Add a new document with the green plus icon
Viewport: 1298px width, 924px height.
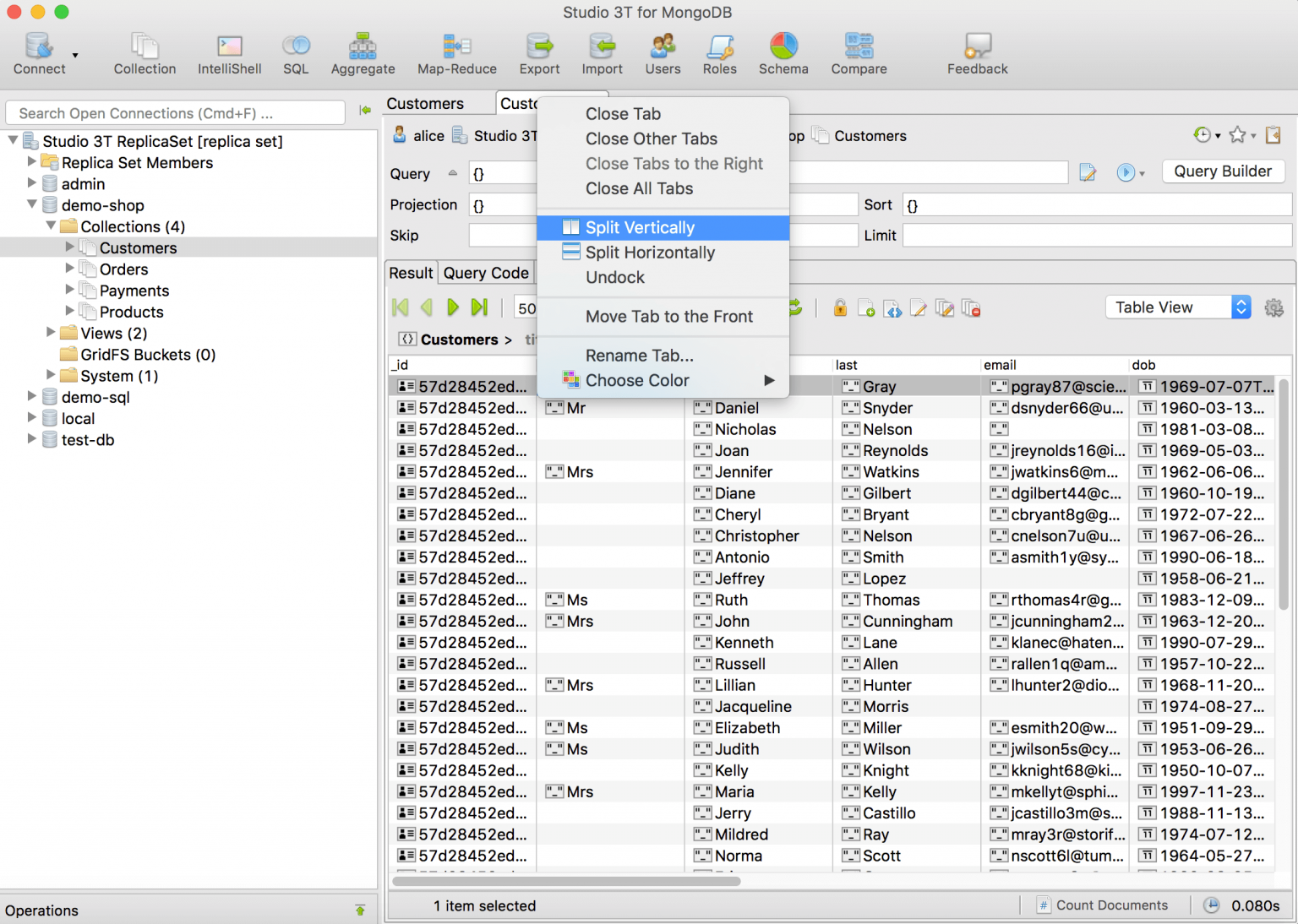pos(866,307)
